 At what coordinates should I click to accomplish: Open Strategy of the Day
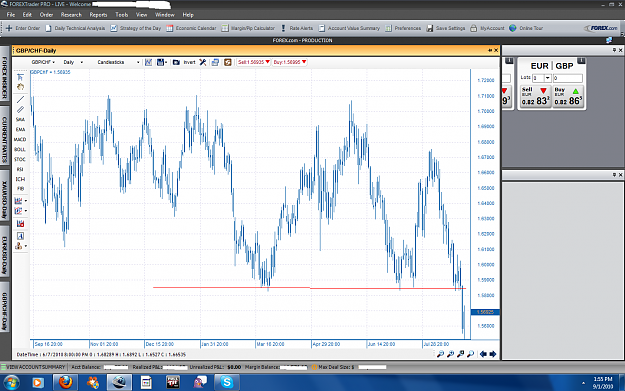click(136, 28)
